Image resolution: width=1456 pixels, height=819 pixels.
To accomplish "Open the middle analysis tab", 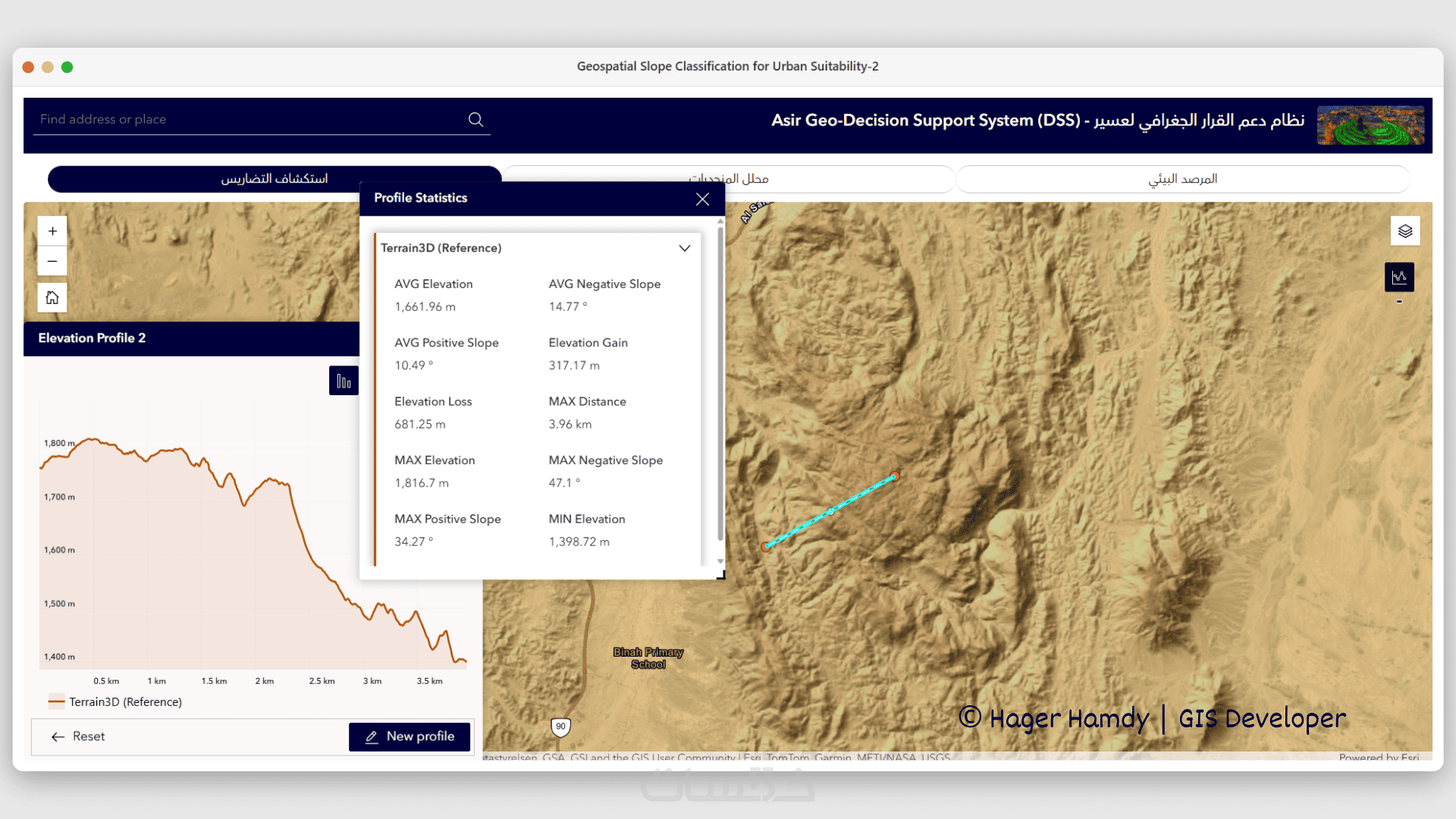I will 729,179.
